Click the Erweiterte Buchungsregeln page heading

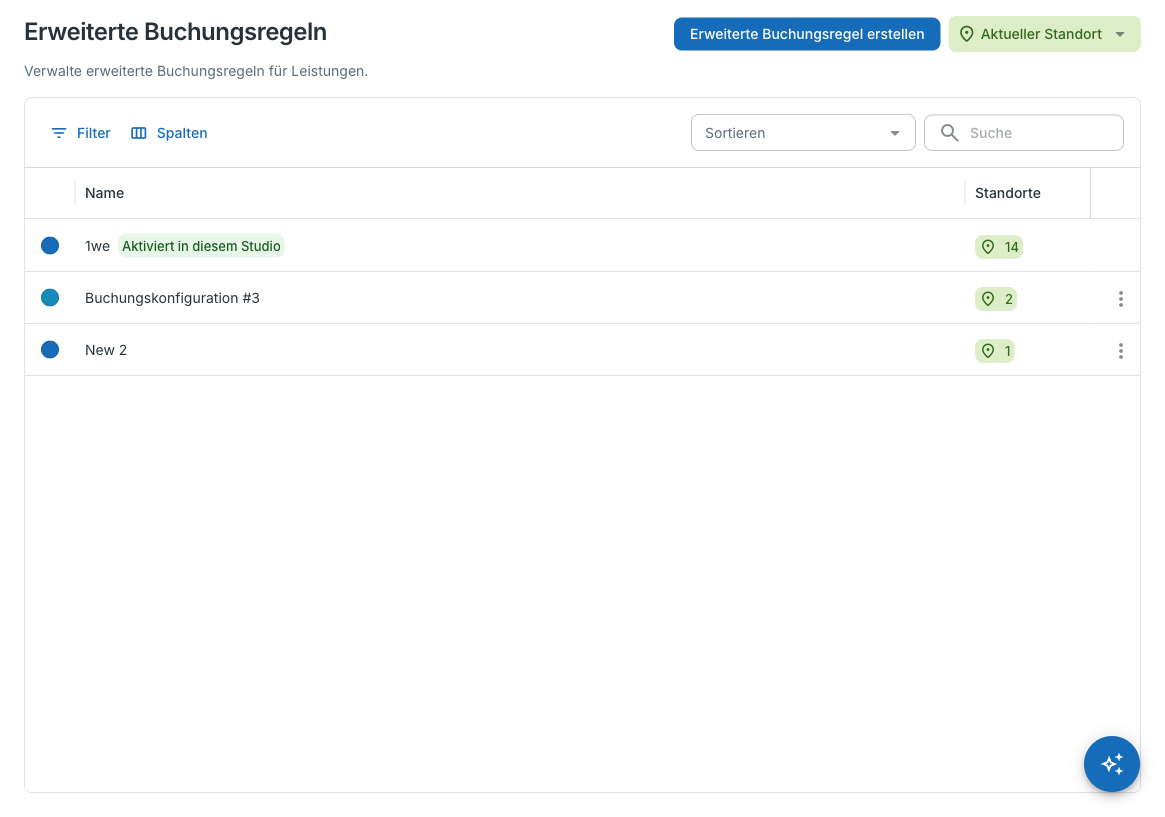(175, 32)
